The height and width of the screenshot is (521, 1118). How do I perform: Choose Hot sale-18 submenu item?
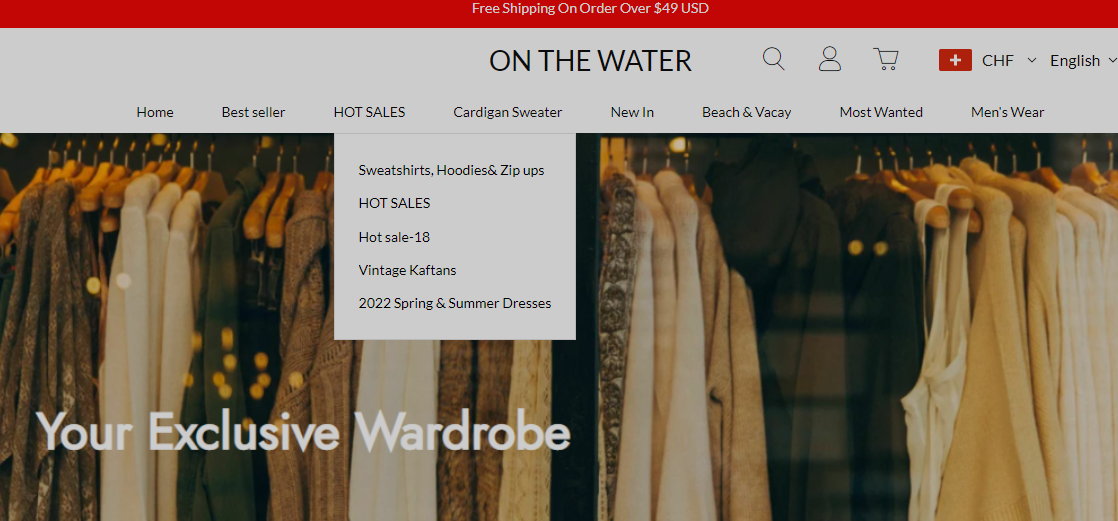pyautogui.click(x=394, y=237)
